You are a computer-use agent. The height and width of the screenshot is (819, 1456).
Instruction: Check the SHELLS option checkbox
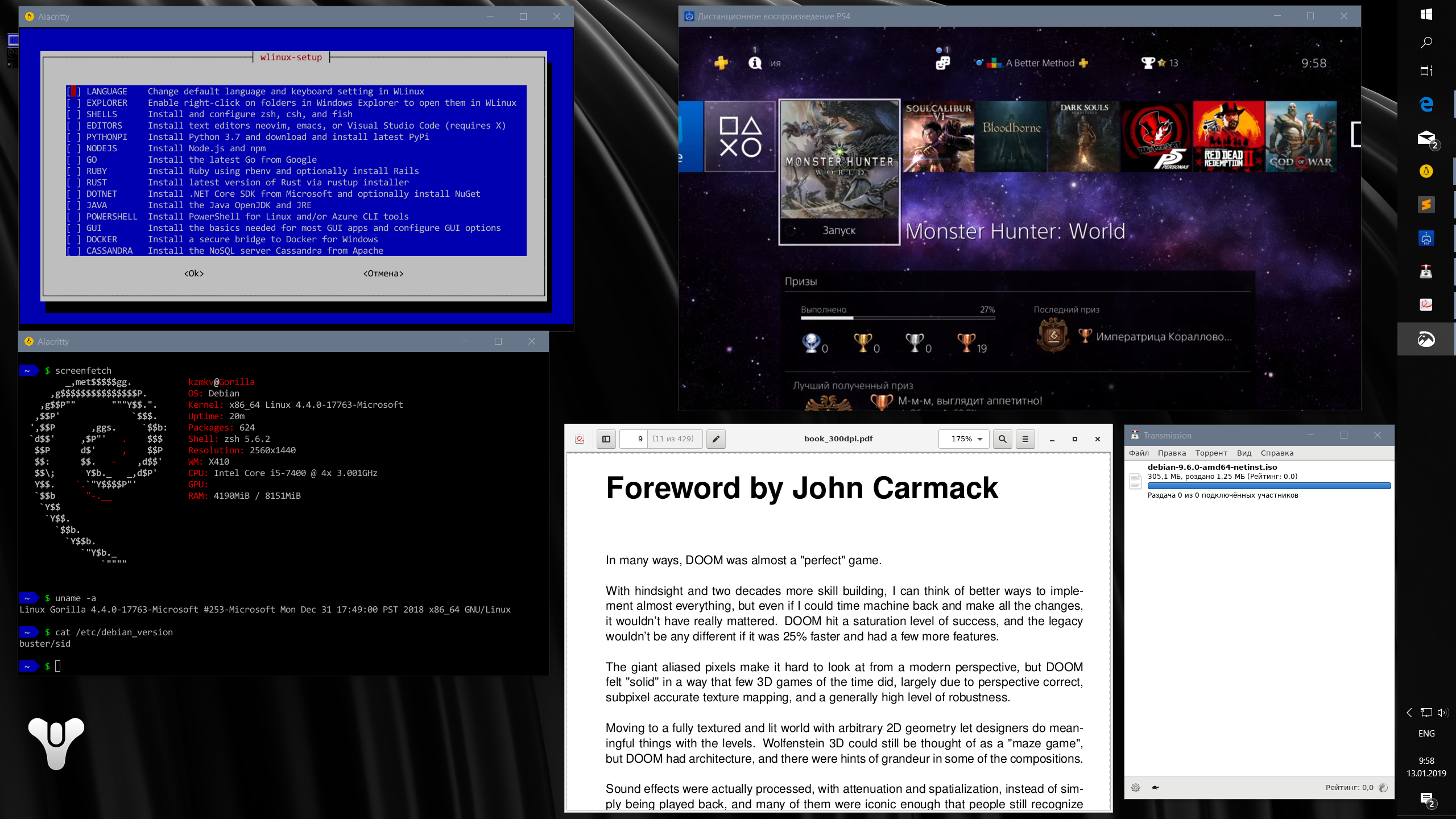tap(73, 114)
